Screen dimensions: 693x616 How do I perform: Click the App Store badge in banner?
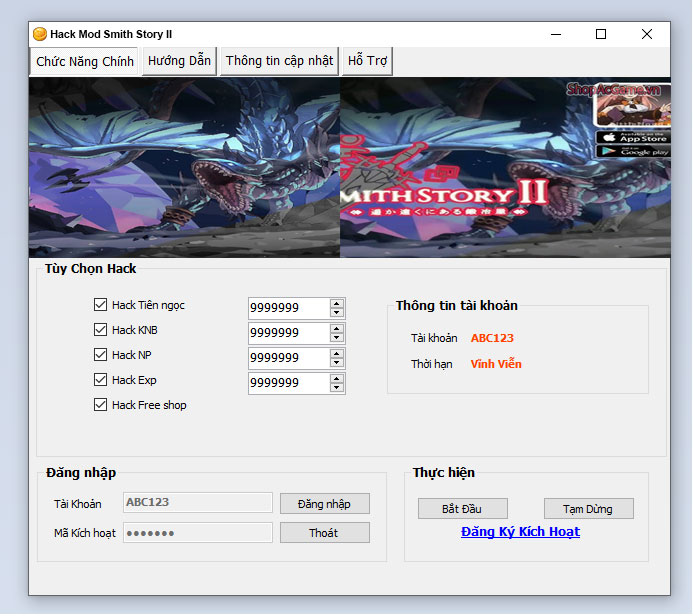(633, 137)
